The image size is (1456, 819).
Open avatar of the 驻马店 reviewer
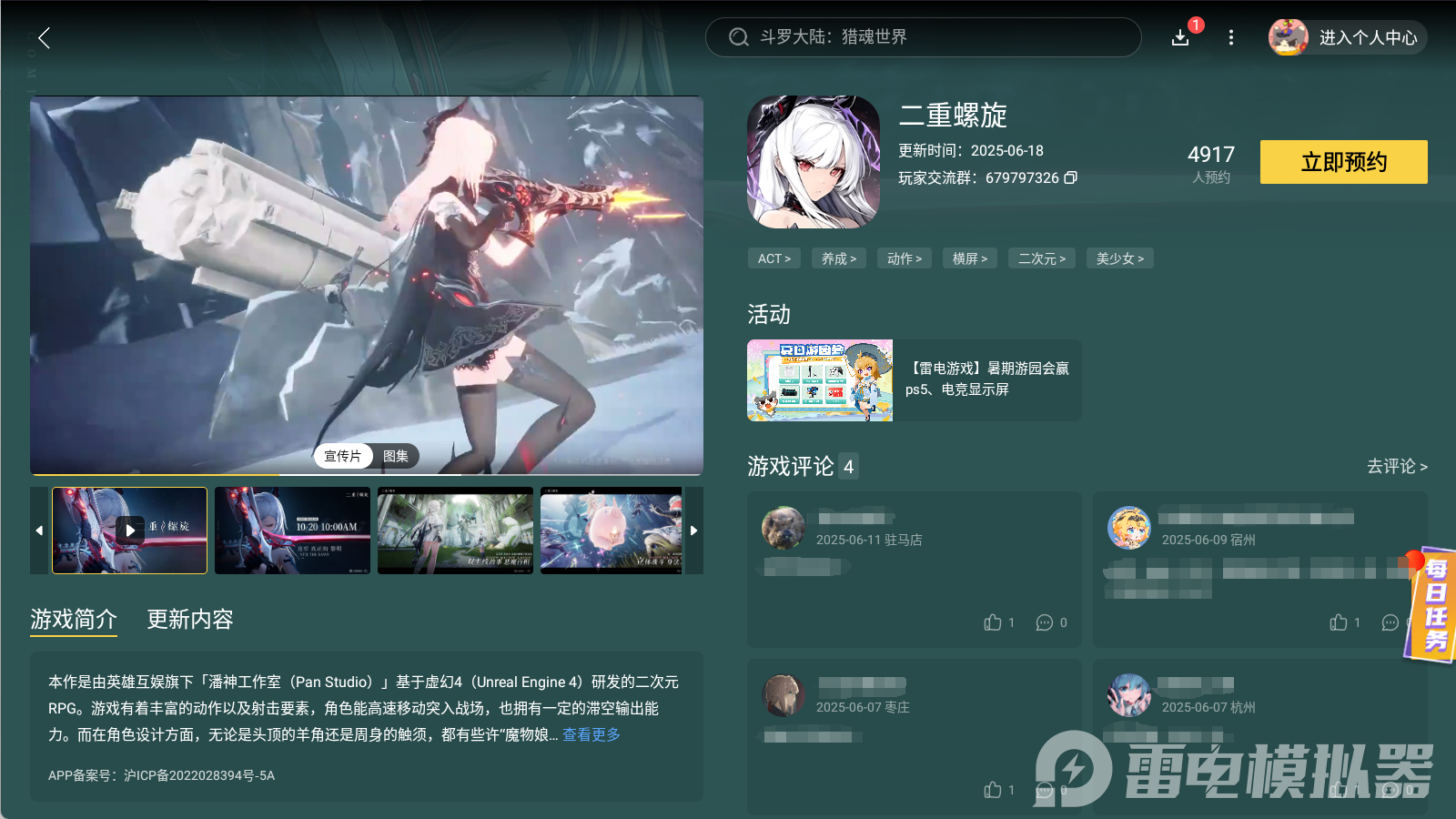[784, 528]
